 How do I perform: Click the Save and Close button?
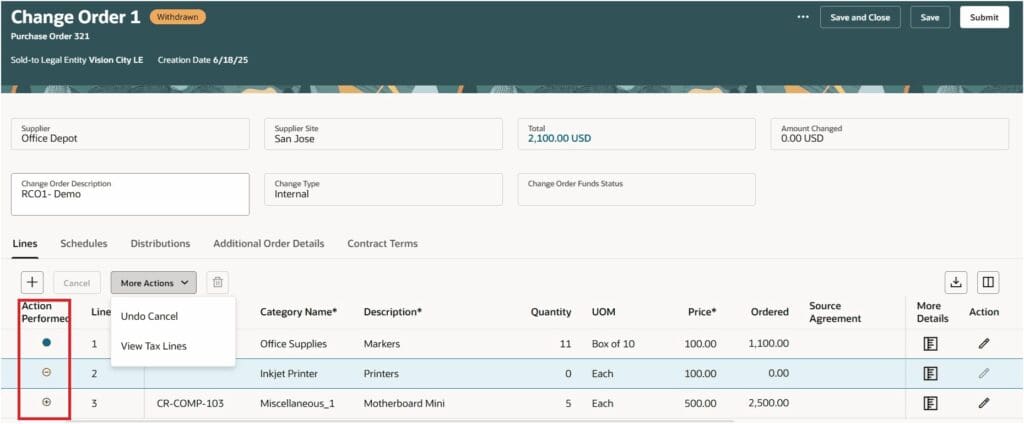(860, 17)
